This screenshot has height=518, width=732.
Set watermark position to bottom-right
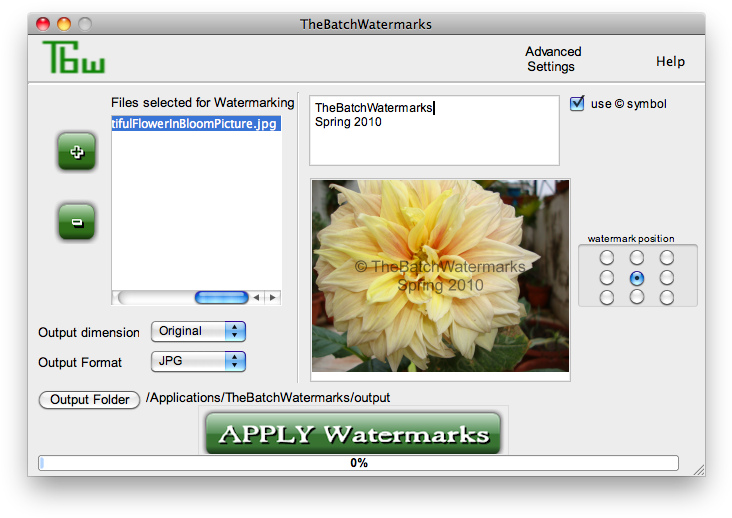(667, 297)
